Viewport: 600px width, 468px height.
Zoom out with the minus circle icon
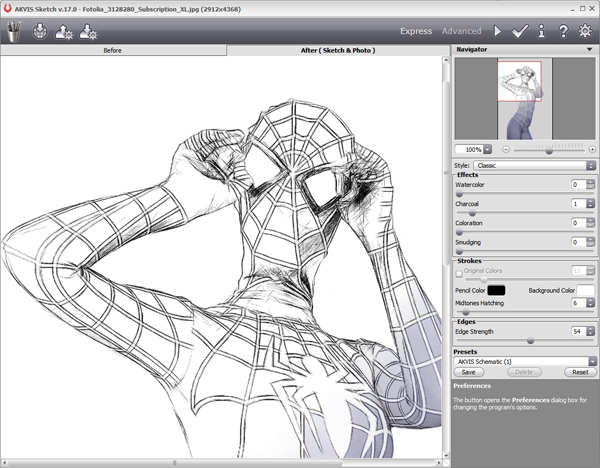click(x=506, y=150)
